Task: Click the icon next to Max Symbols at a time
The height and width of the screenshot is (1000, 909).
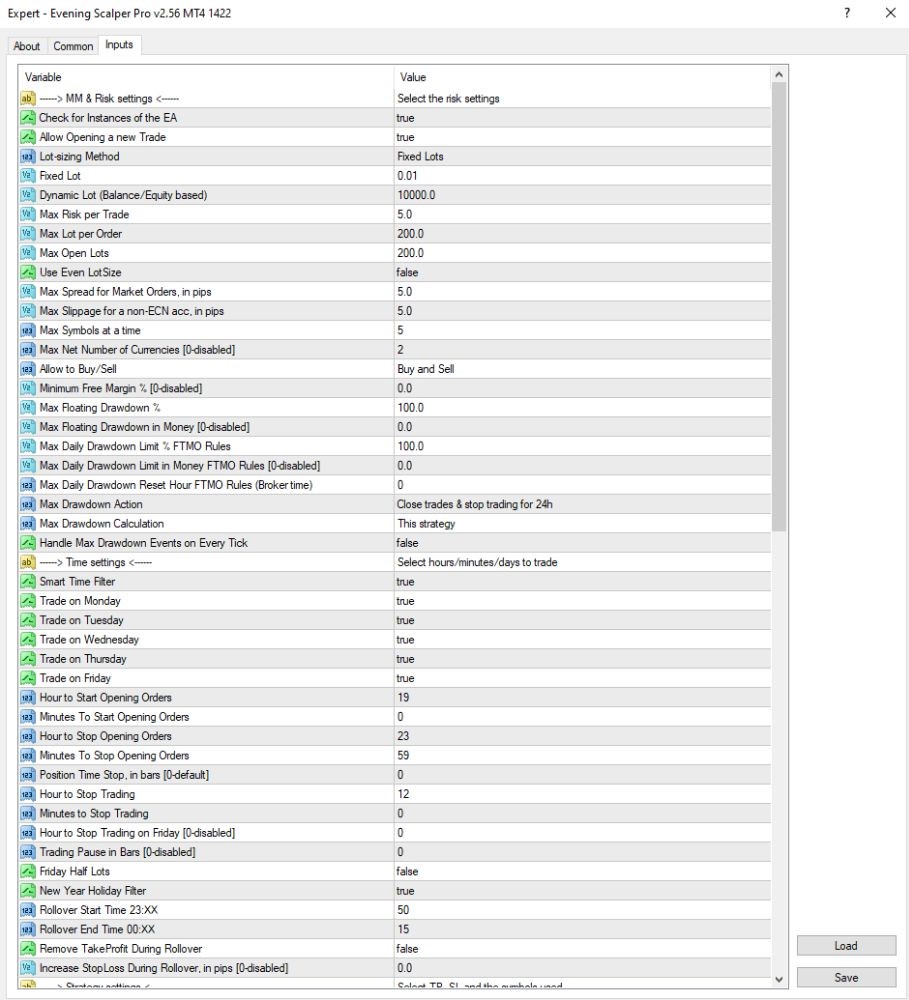Action: pyautogui.click(x=27, y=330)
